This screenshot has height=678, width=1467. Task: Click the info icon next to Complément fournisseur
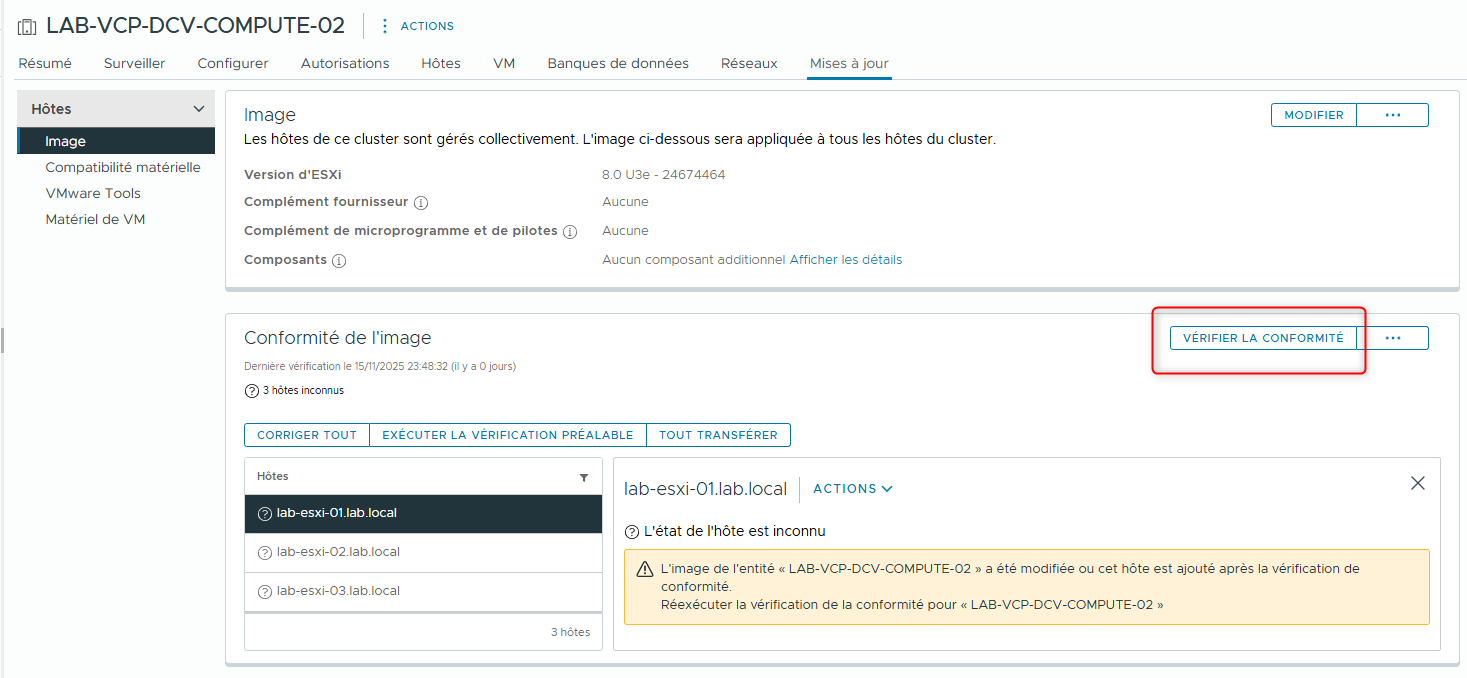(x=419, y=202)
